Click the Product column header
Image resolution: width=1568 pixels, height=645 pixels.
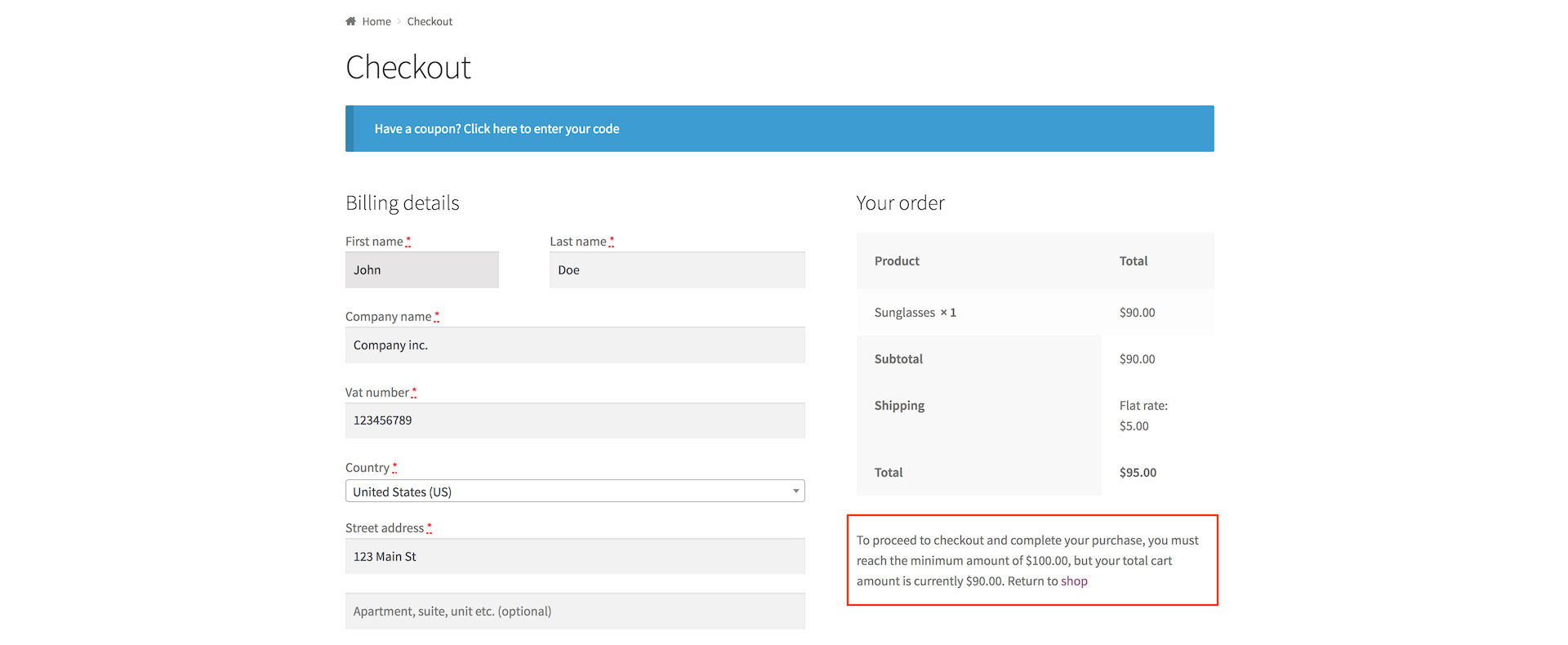(x=897, y=261)
